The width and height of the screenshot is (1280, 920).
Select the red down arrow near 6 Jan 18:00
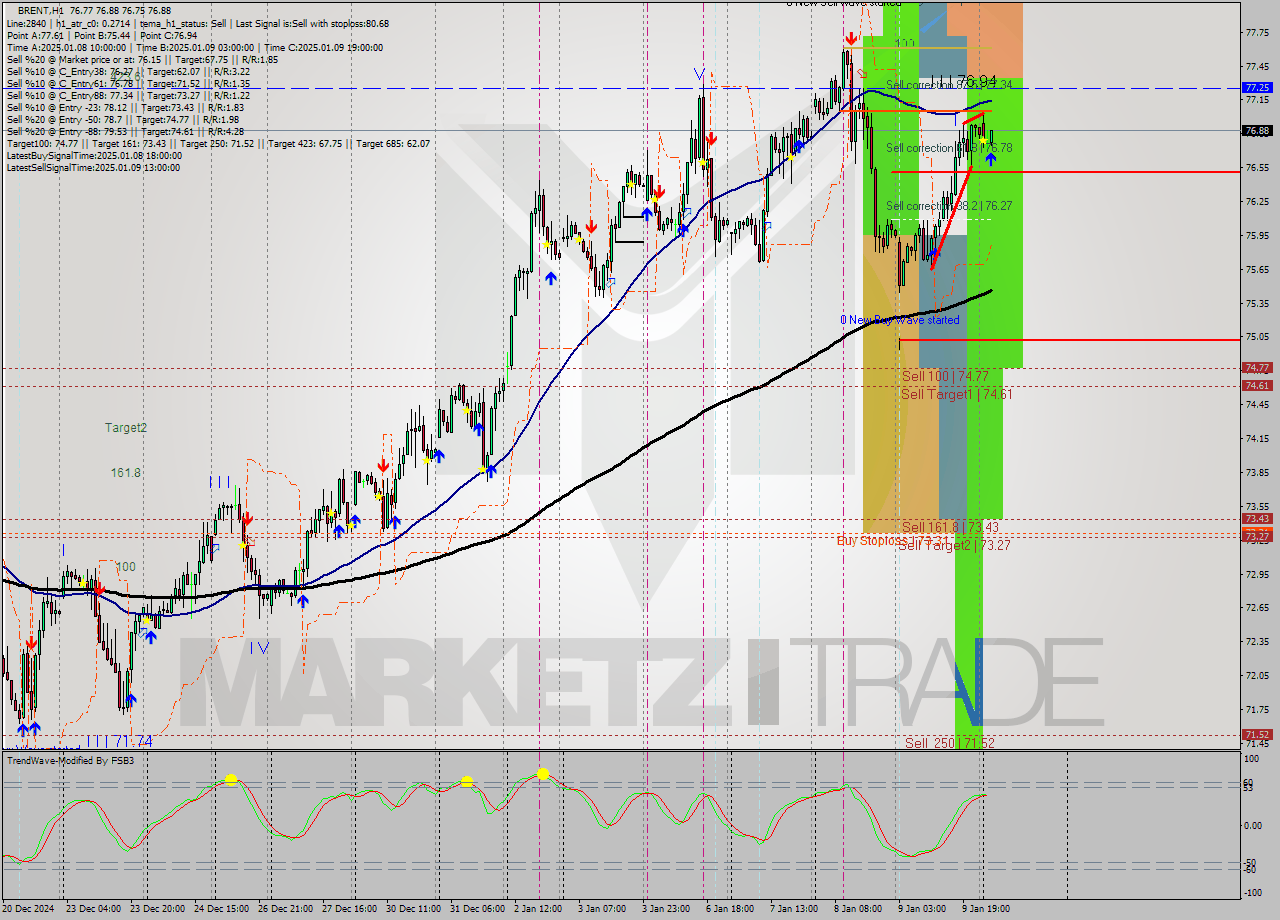[710, 138]
